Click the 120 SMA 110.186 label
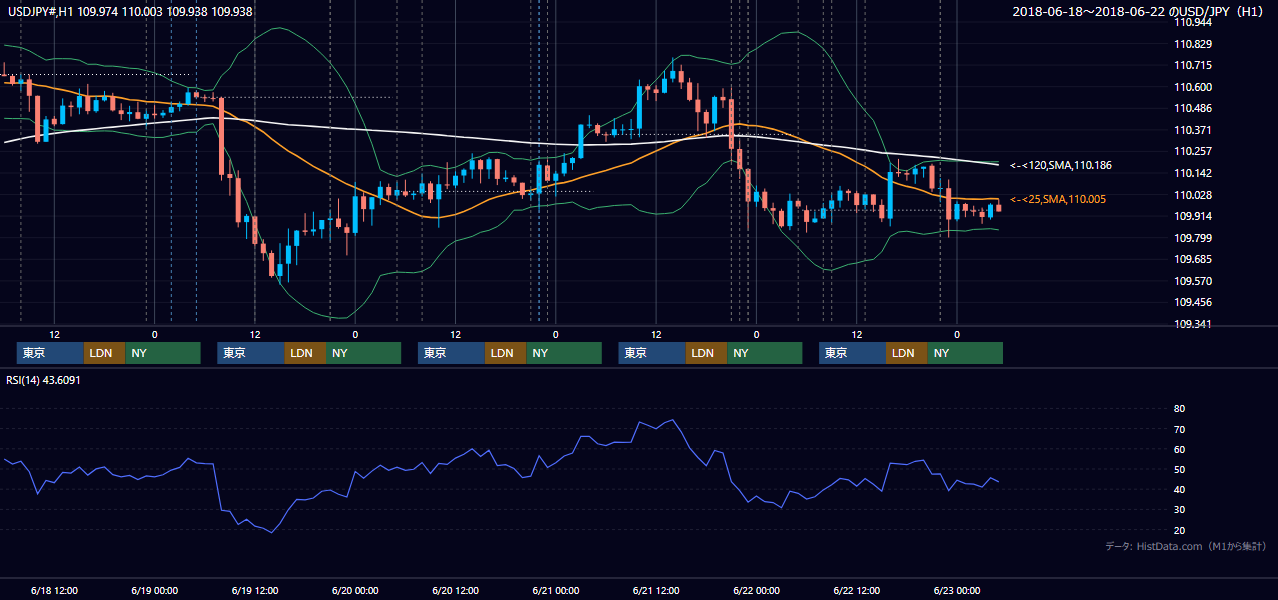The image size is (1278, 600). coord(1060,165)
